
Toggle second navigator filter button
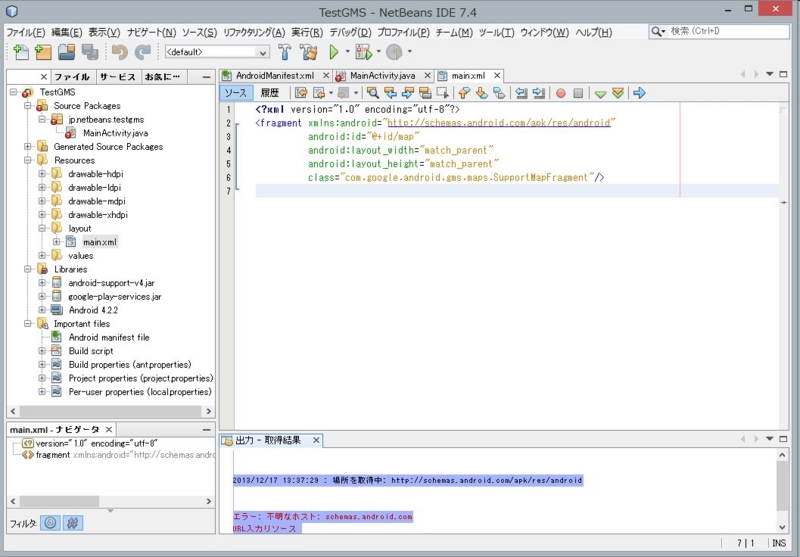pyautogui.click(x=72, y=523)
